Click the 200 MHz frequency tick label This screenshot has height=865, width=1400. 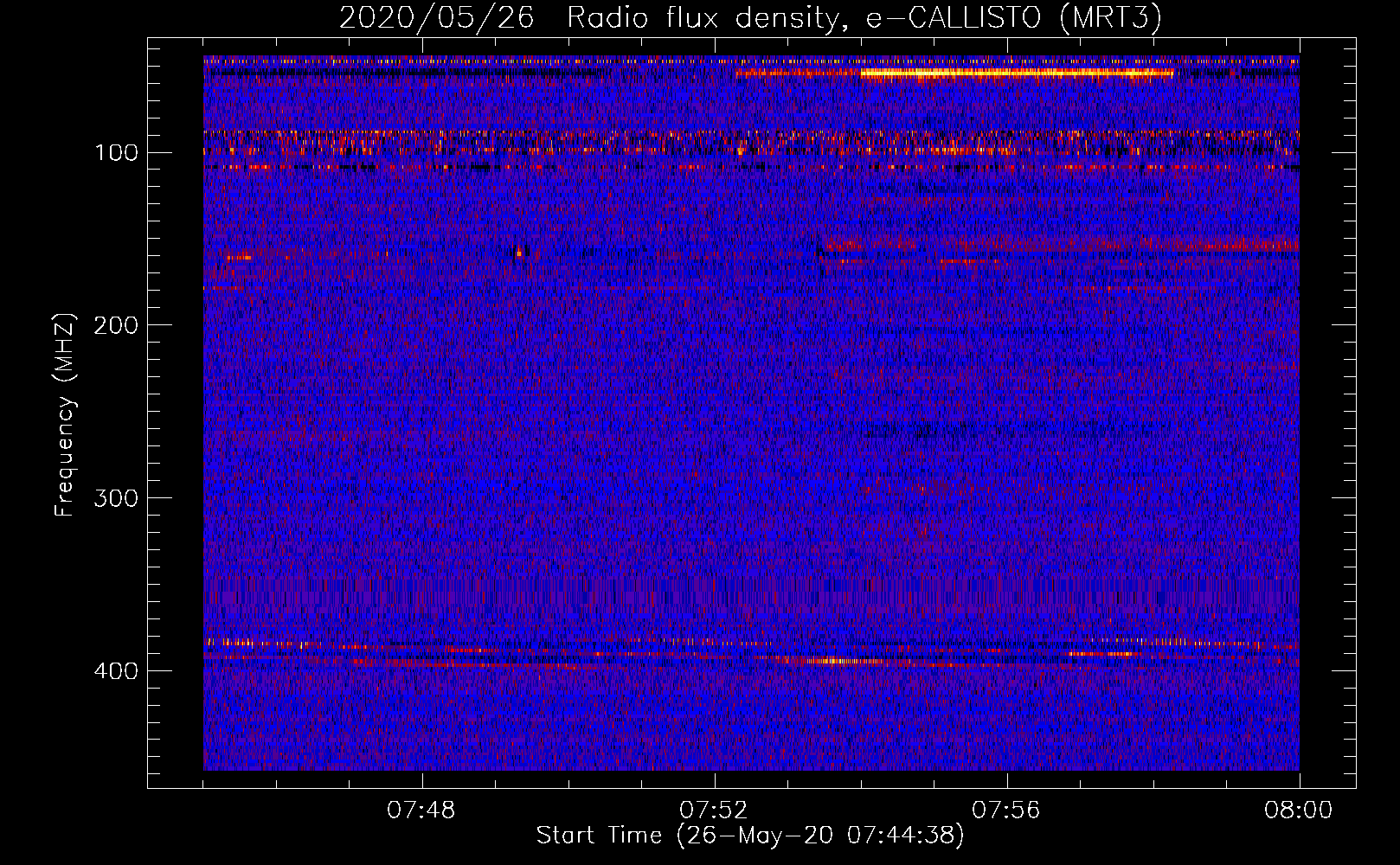[x=116, y=325]
